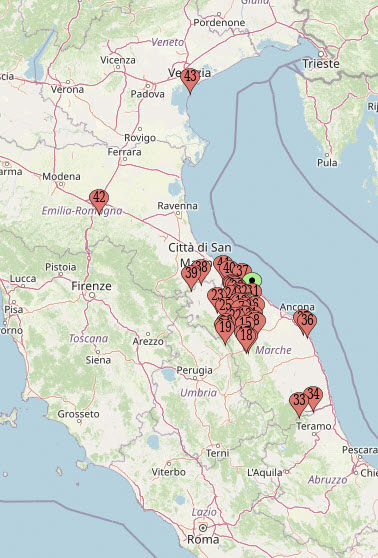Image resolution: width=378 pixels, height=558 pixels.
Task: Select the Modena label
Action: click(x=61, y=176)
